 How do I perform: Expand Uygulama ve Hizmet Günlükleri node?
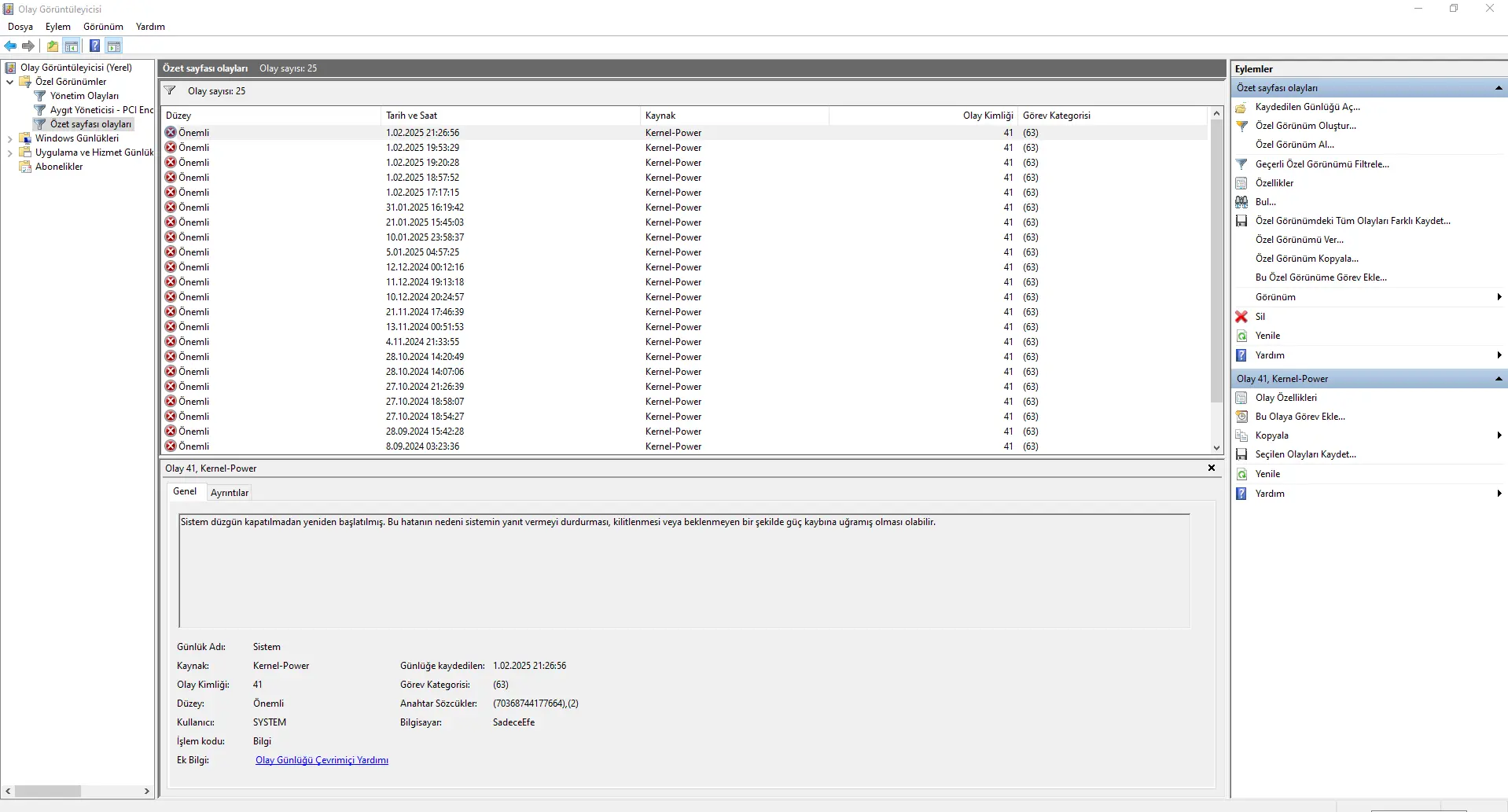tap(9, 152)
